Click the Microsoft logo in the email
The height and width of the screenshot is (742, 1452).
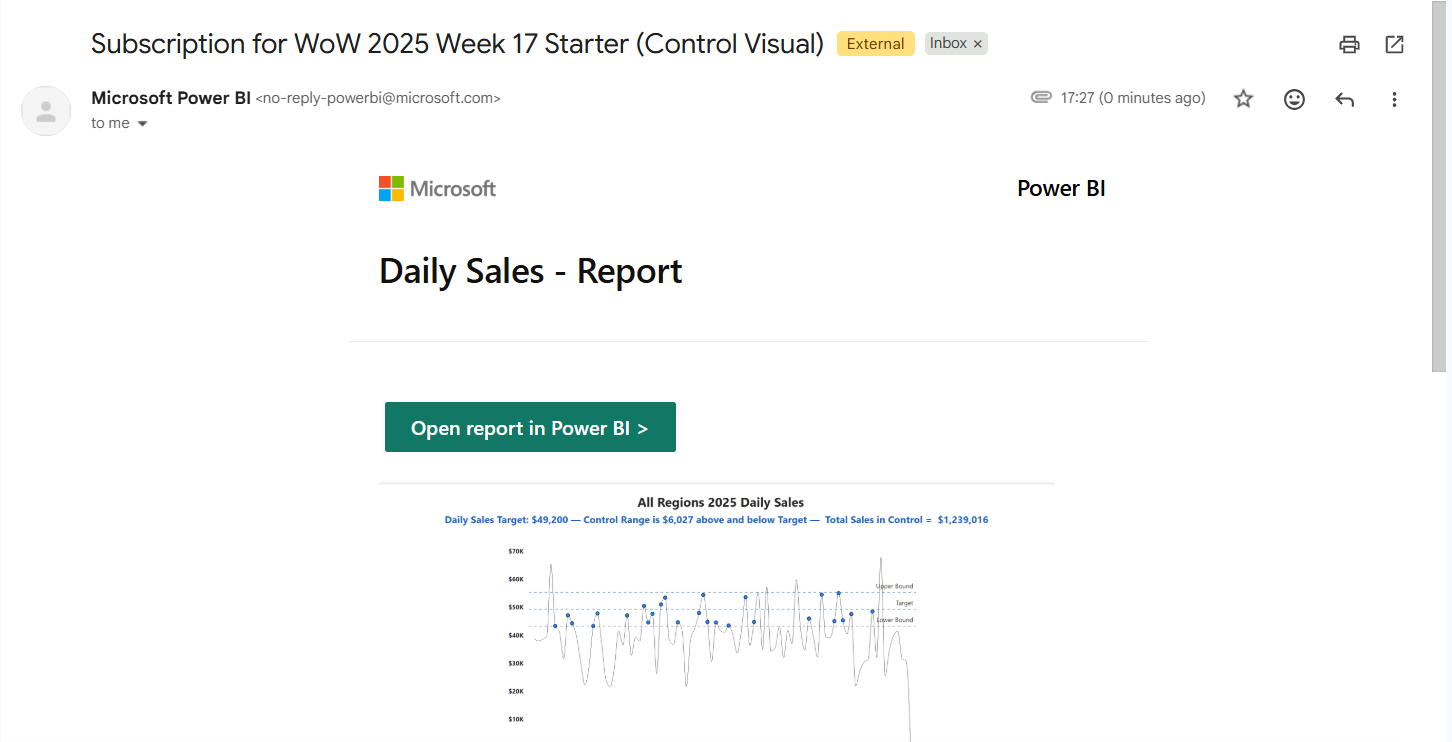(437, 188)
